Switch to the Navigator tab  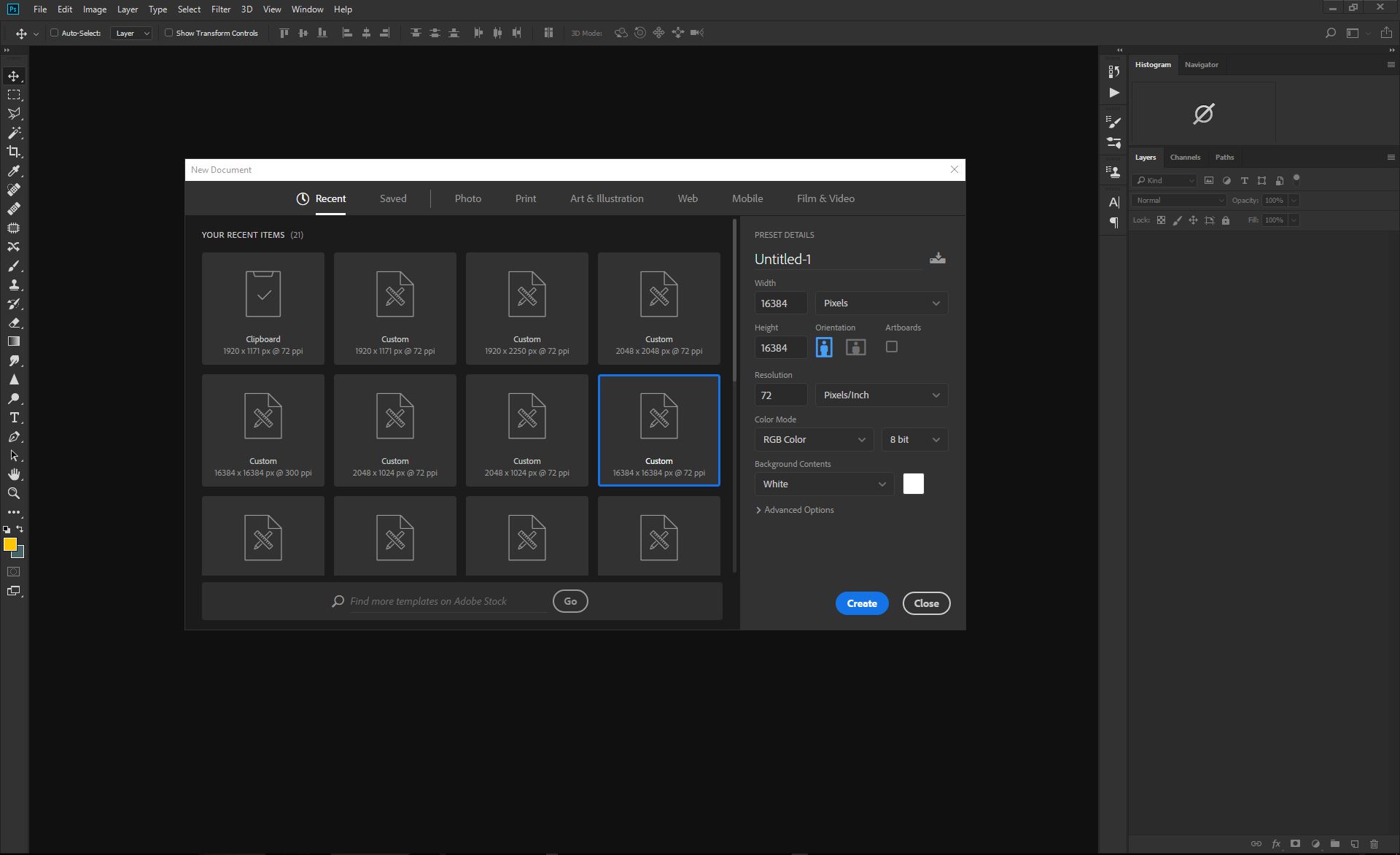pos(1201,65)
